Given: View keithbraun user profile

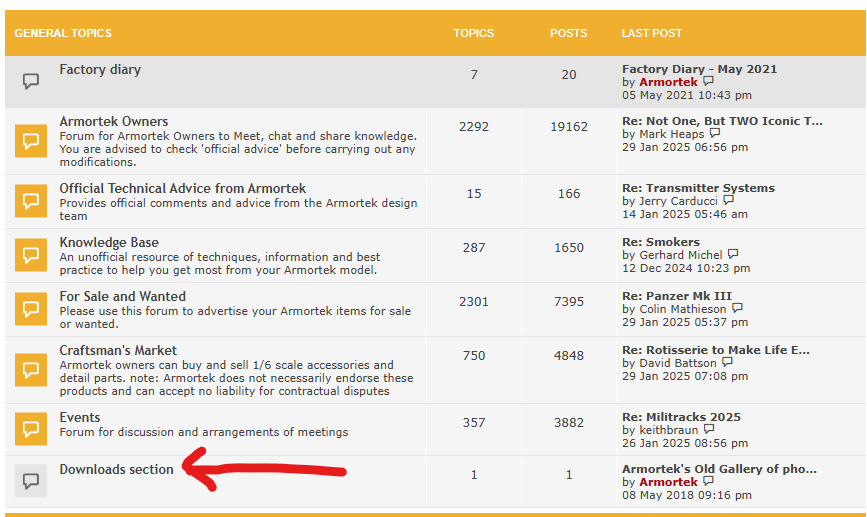Looking at the screenshot, I should pos(668,430).
